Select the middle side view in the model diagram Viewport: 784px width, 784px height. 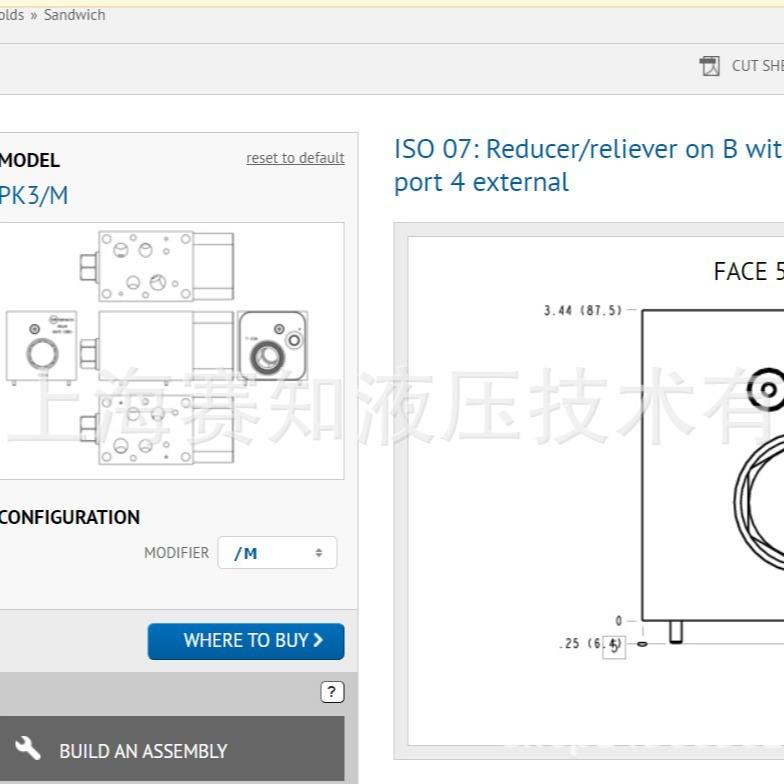tap(158, 346)
